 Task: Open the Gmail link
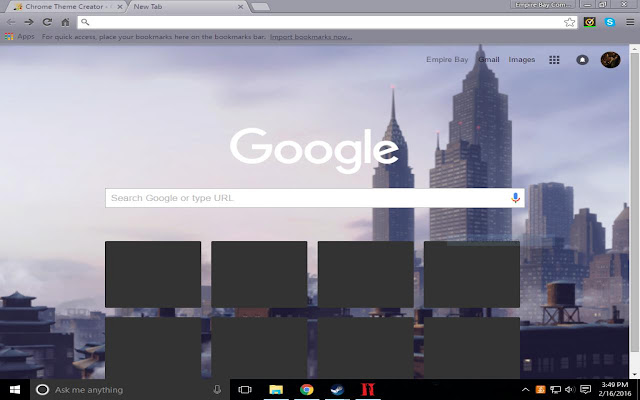point(489,60)
